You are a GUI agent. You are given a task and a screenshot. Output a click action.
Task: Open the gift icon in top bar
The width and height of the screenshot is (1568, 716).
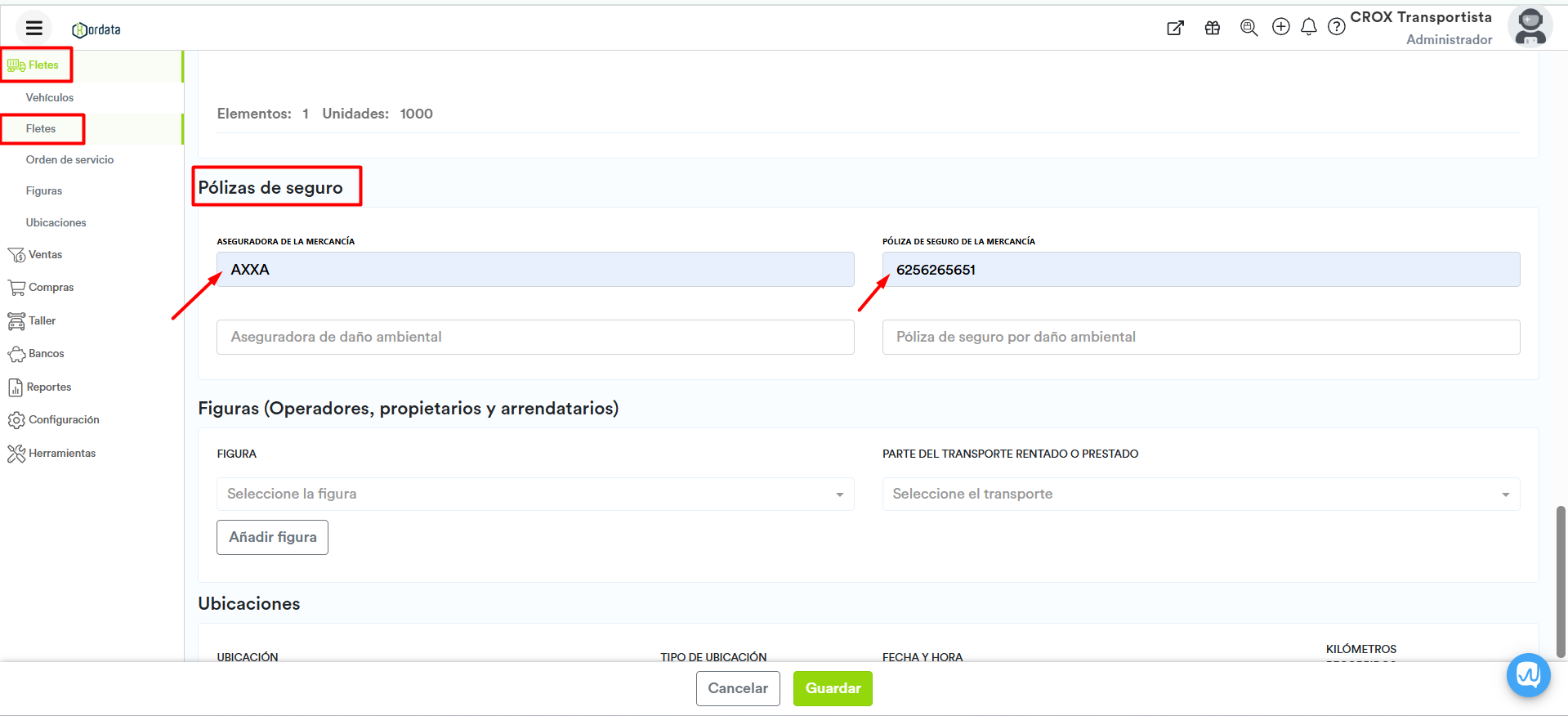click(x=1212, y=28)
